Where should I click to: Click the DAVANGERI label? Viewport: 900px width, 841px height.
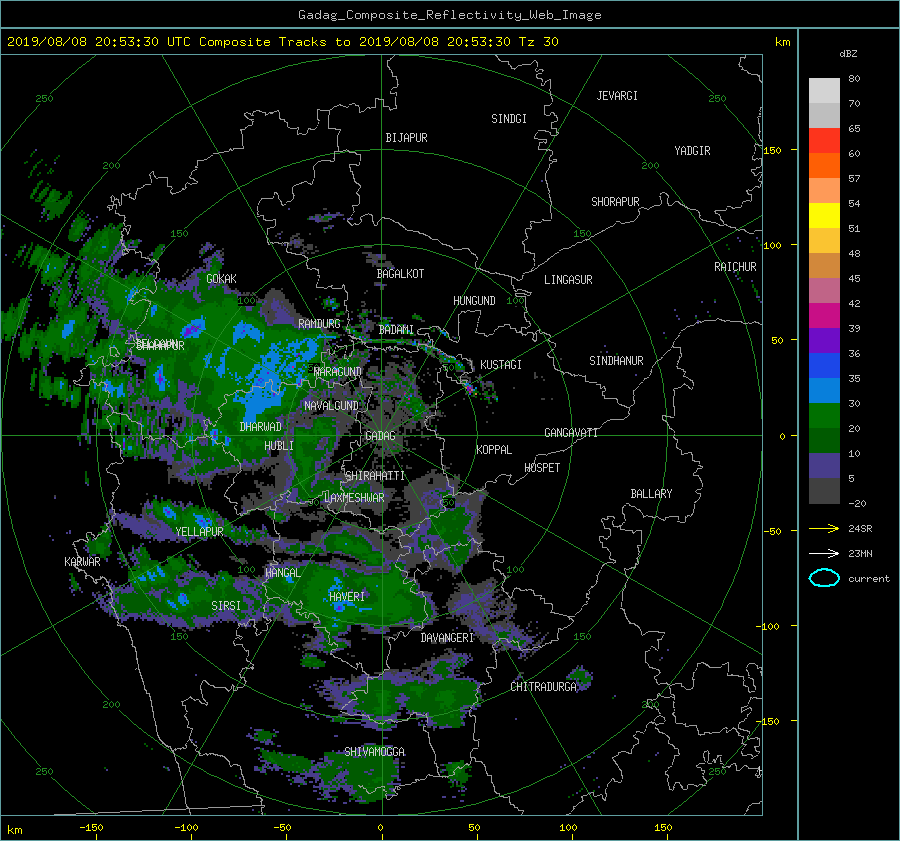tap(447, 638)
